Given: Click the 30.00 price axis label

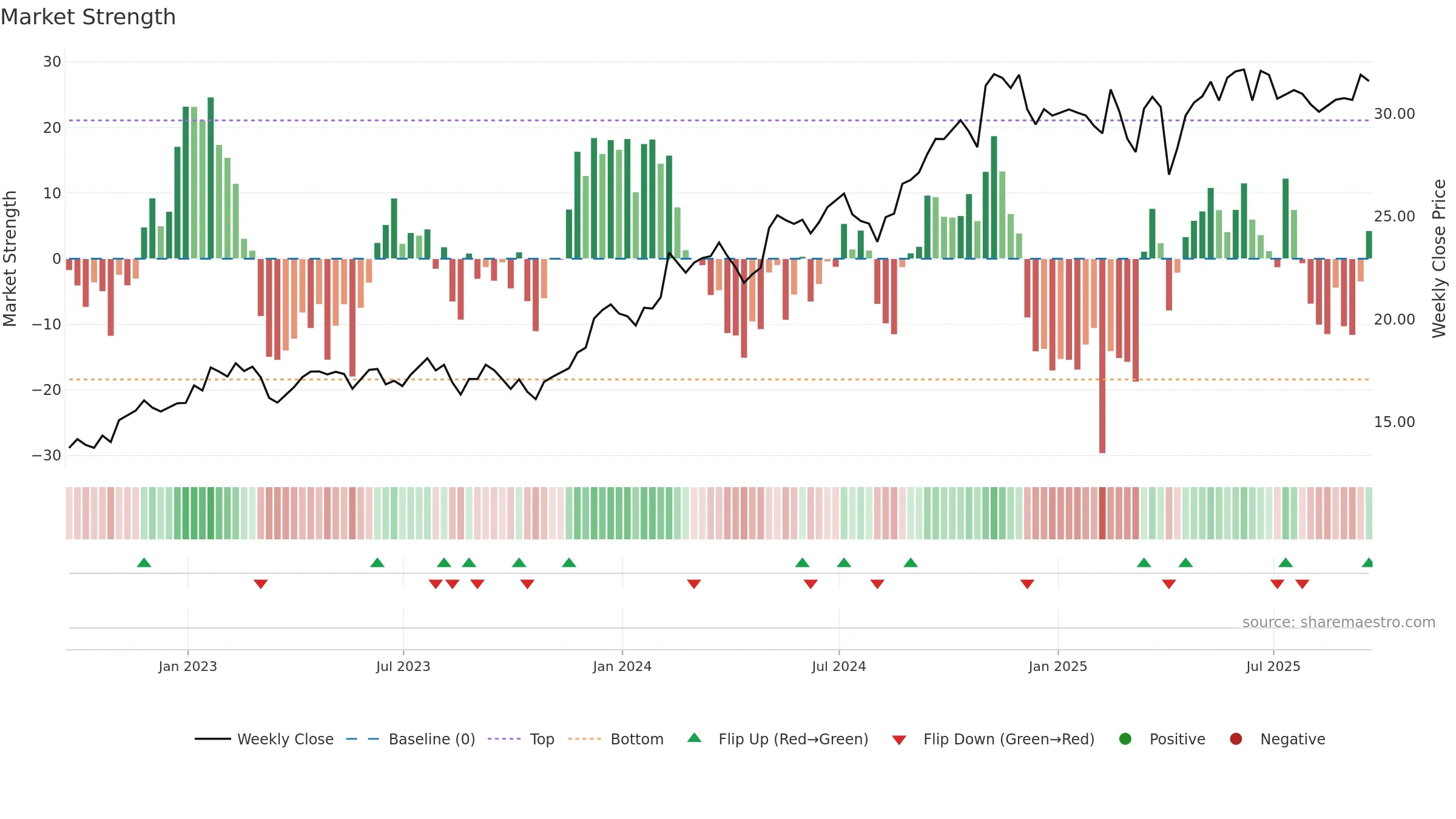Looking at the screenshot, I should pos(1395,114).
